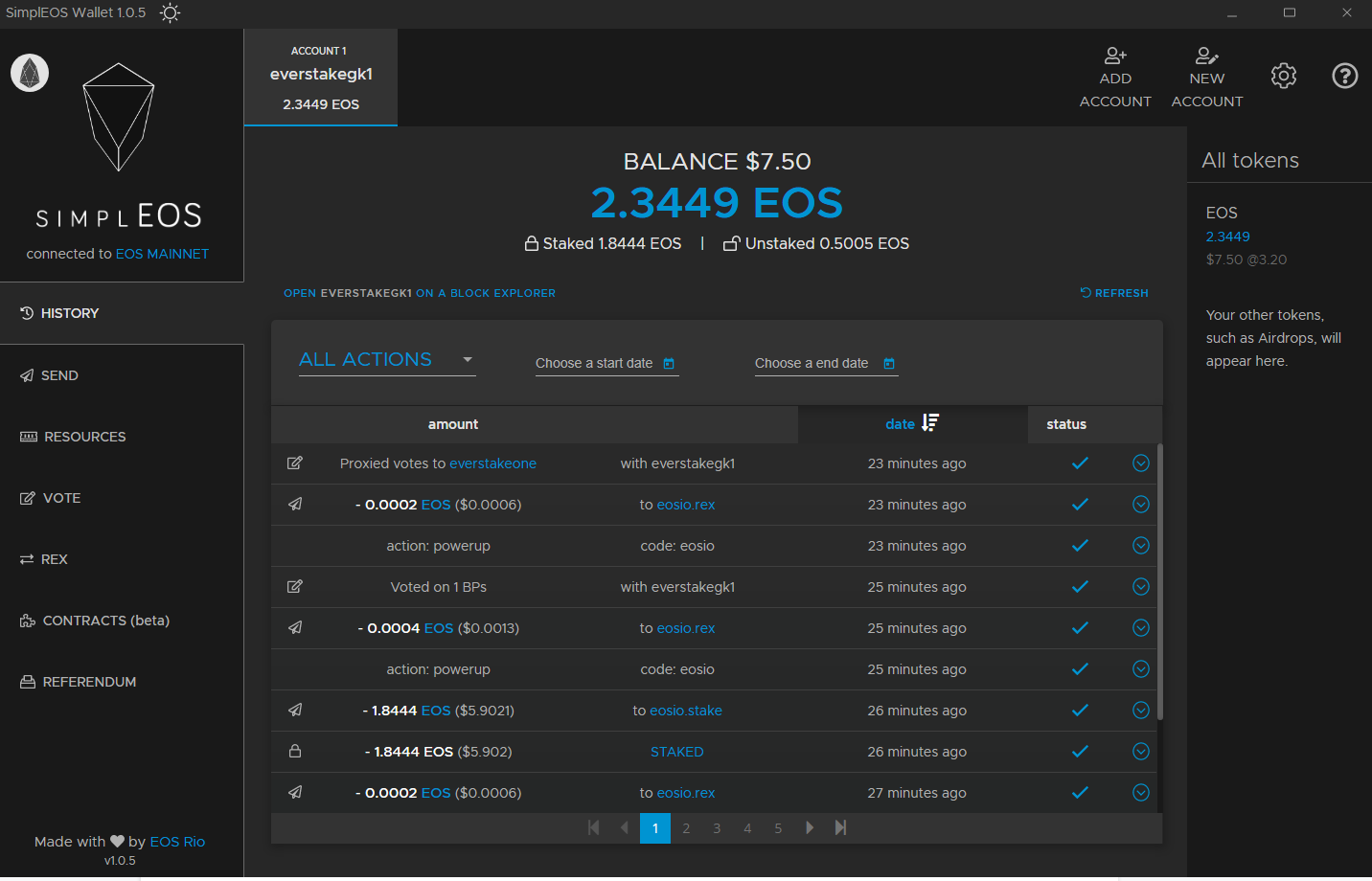The image size is (1372, 881).
Task: Open New Account creation
Action: (x=1207, y=78)
